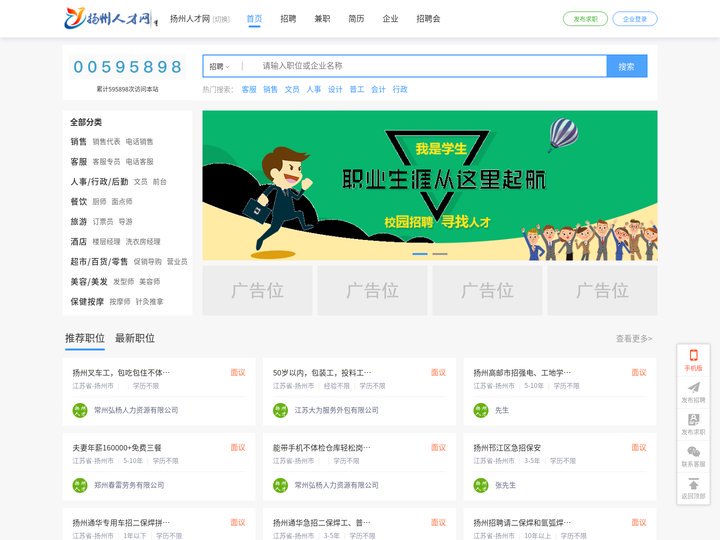Open subcategory 电话销售
This screenshot has height=540, width=720.
point(140,142)
